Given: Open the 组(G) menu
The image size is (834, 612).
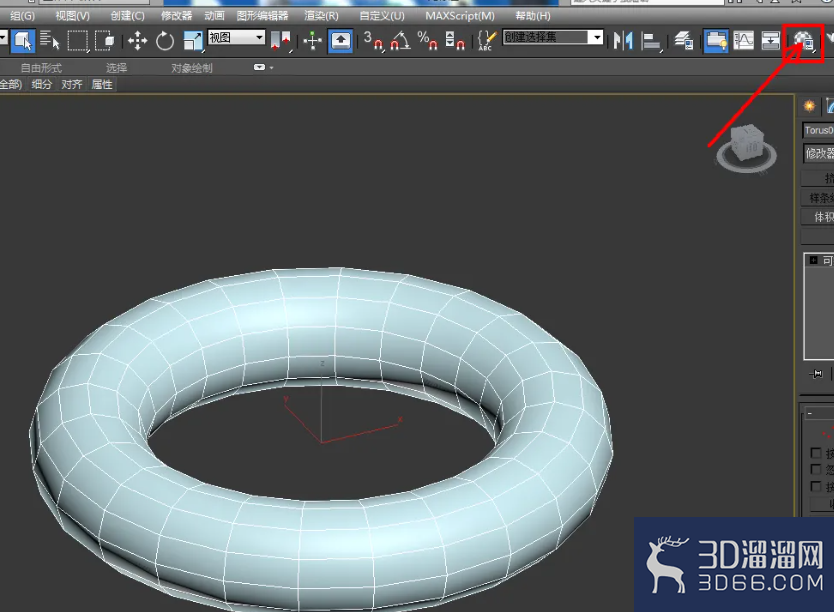Looking at the screenshot, I should point(22,16).
